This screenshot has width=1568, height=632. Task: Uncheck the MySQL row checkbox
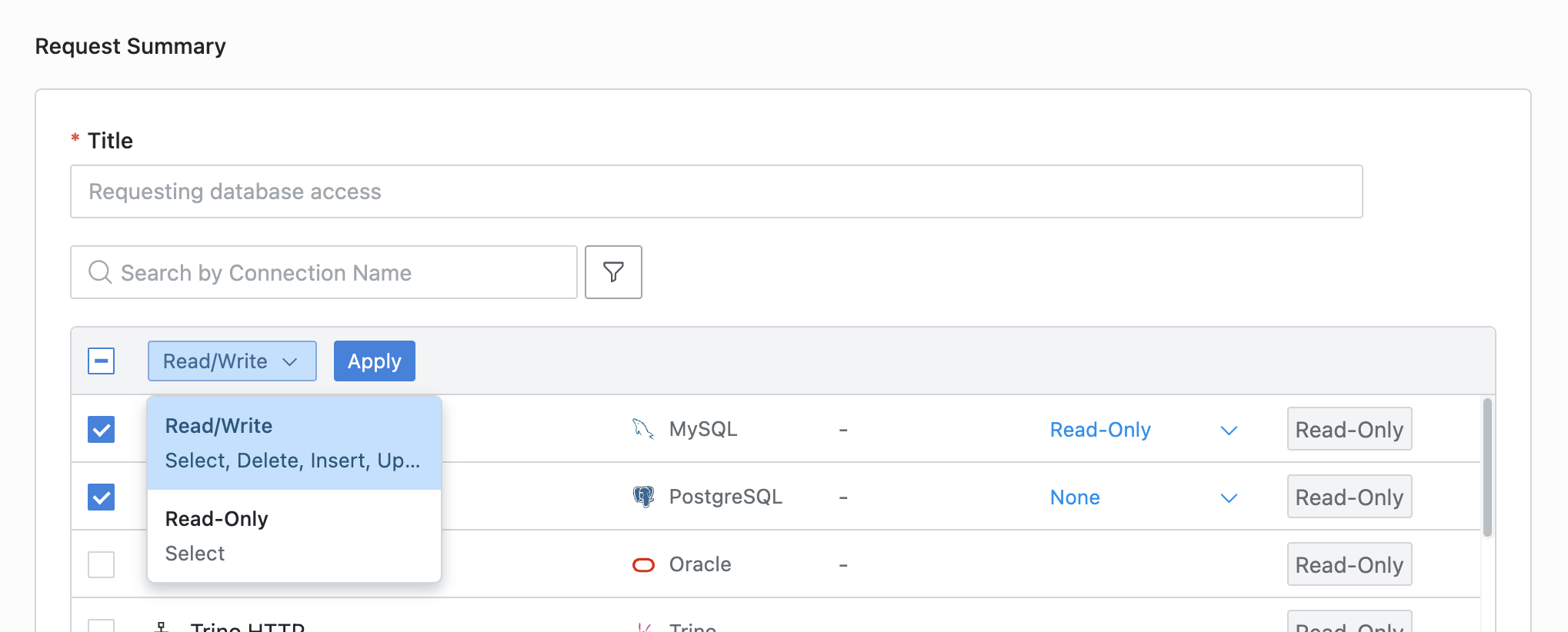point(101,429)
